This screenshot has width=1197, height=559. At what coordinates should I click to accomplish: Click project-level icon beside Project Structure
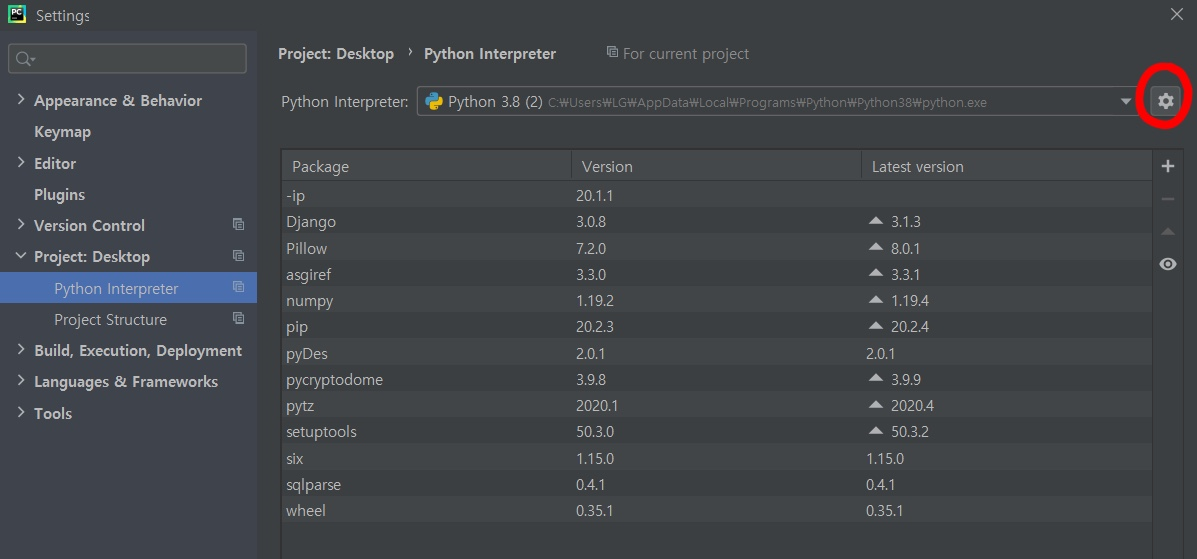(x=238, y=318)
